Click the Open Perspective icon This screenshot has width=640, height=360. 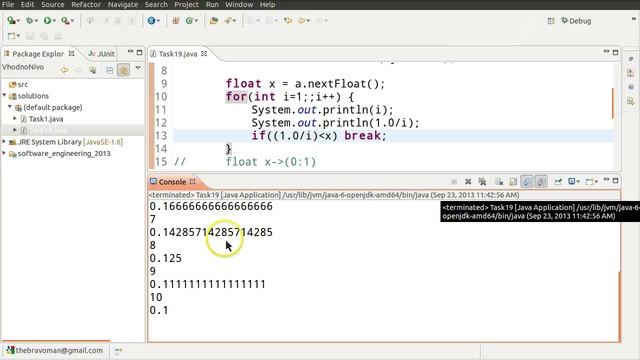(551, 21)
